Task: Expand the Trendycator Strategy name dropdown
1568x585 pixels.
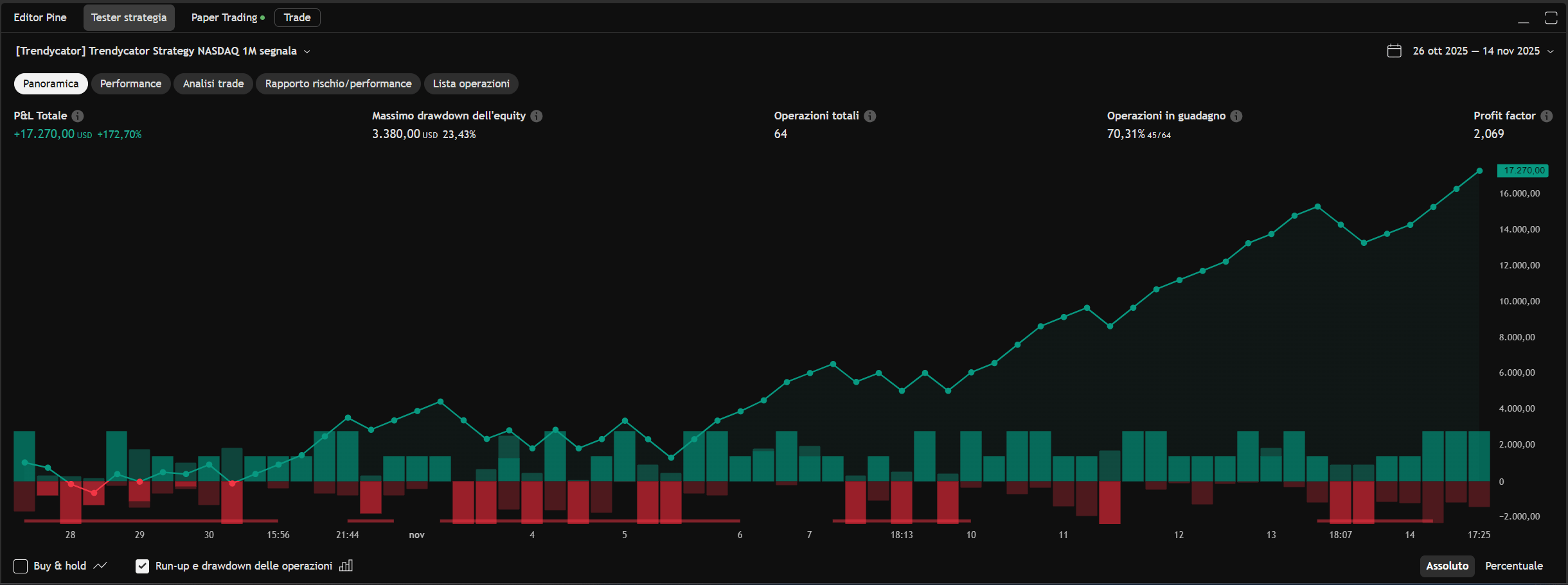Action: [x=307, y=51]
